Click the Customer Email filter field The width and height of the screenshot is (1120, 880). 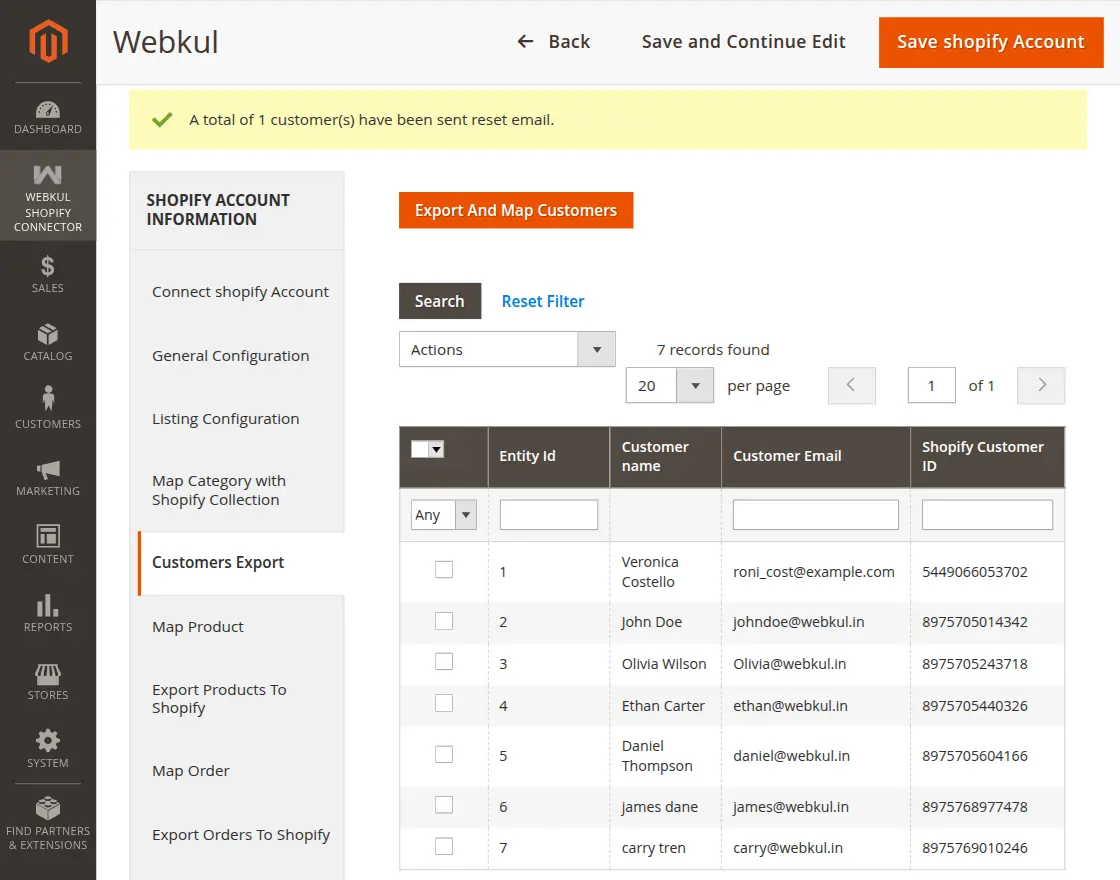pyautogui.click(x=815, y=515)
